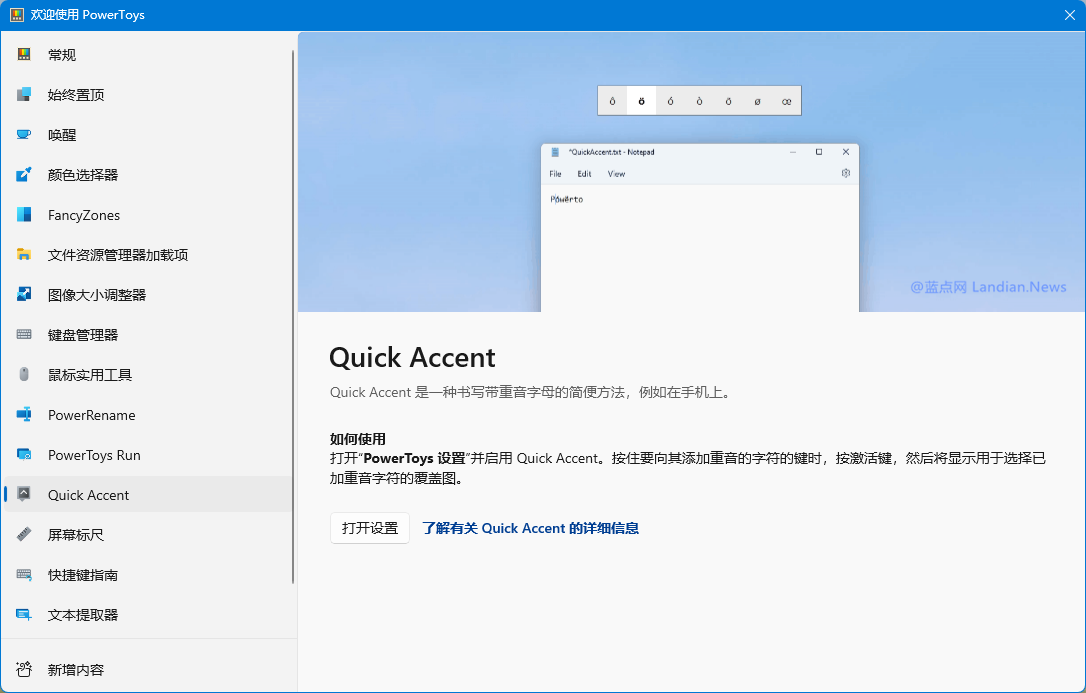Open 屏幕标尺 page
The height and width of the screenshot is (693, 1086).
tap(148, 535)
